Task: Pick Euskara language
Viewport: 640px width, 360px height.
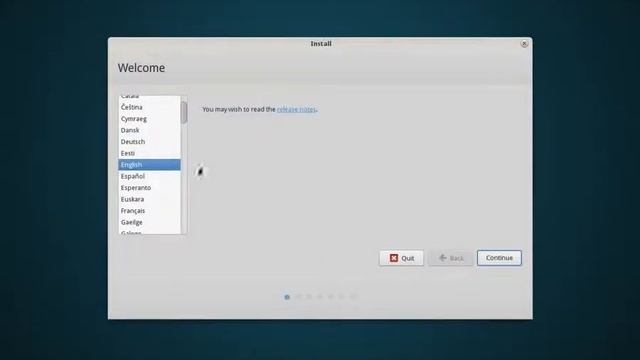Action: [x=149, y=199]
